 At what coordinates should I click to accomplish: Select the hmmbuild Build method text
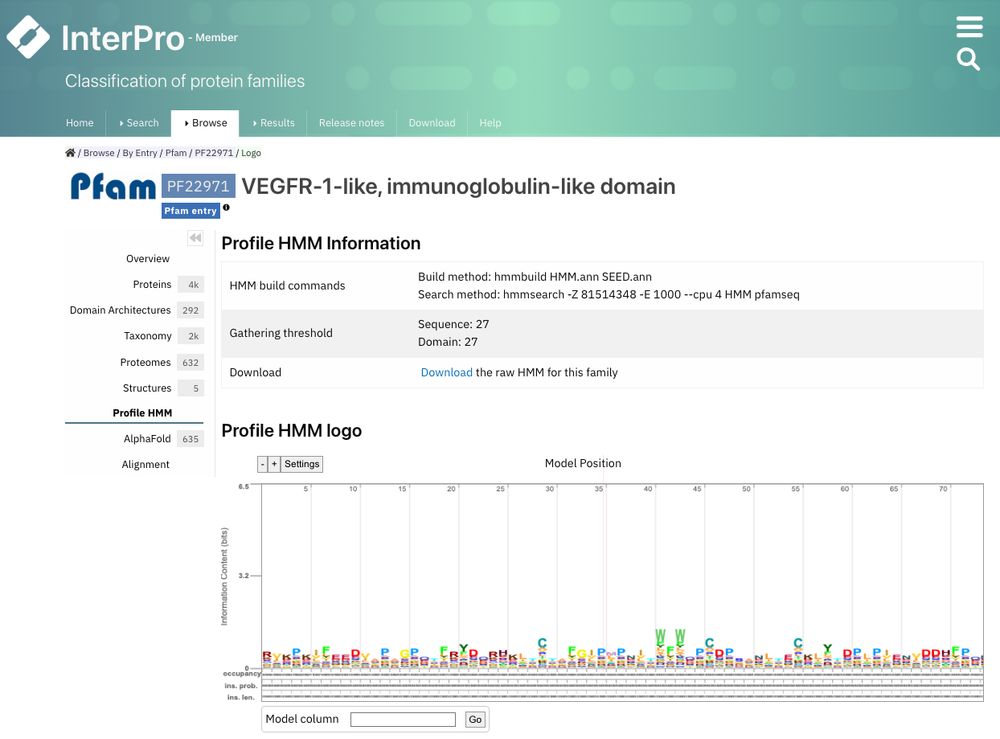[x=534, y=277]
